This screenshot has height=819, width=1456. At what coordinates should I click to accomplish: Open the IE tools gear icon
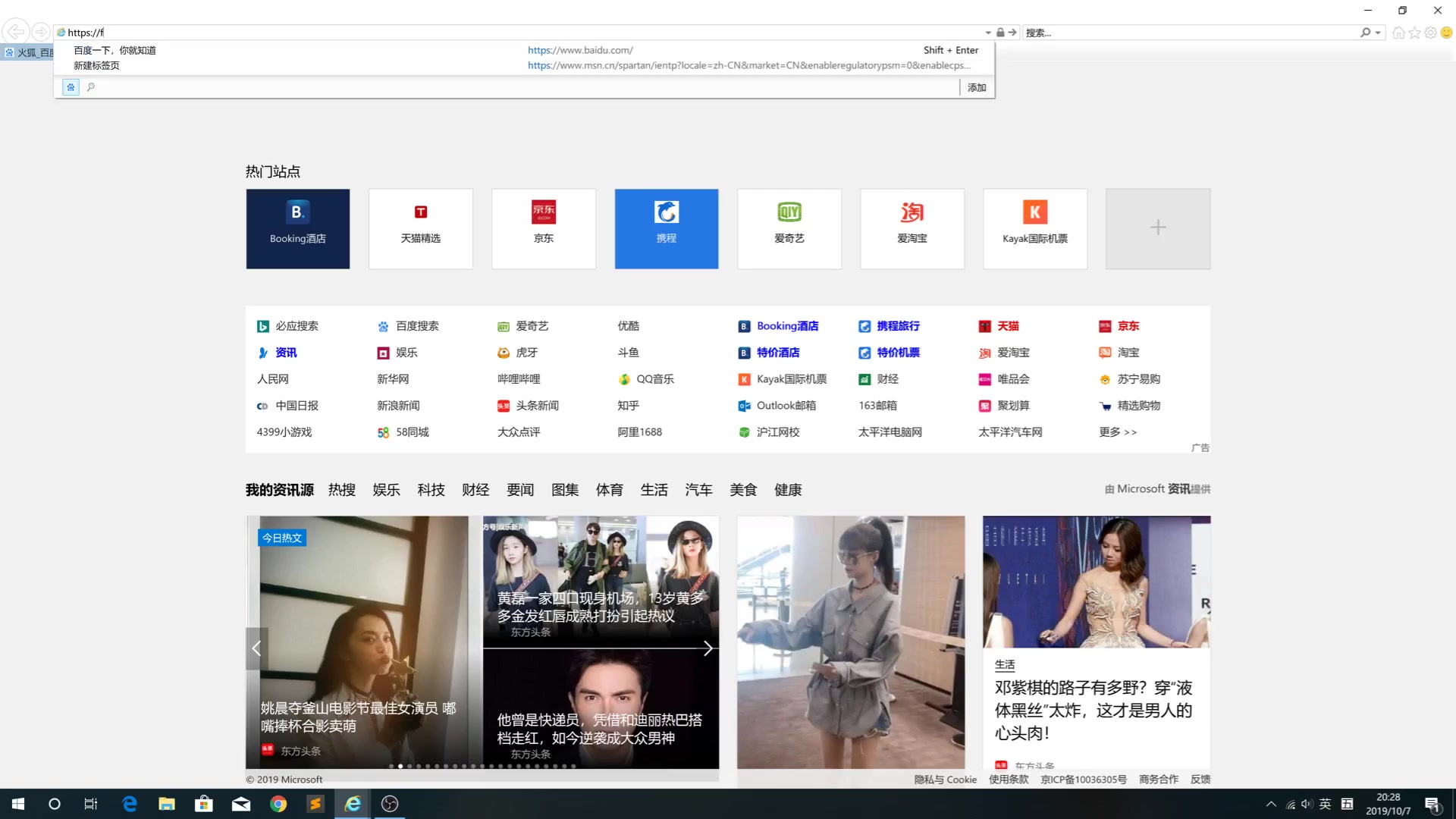(x=1430, y=33)
